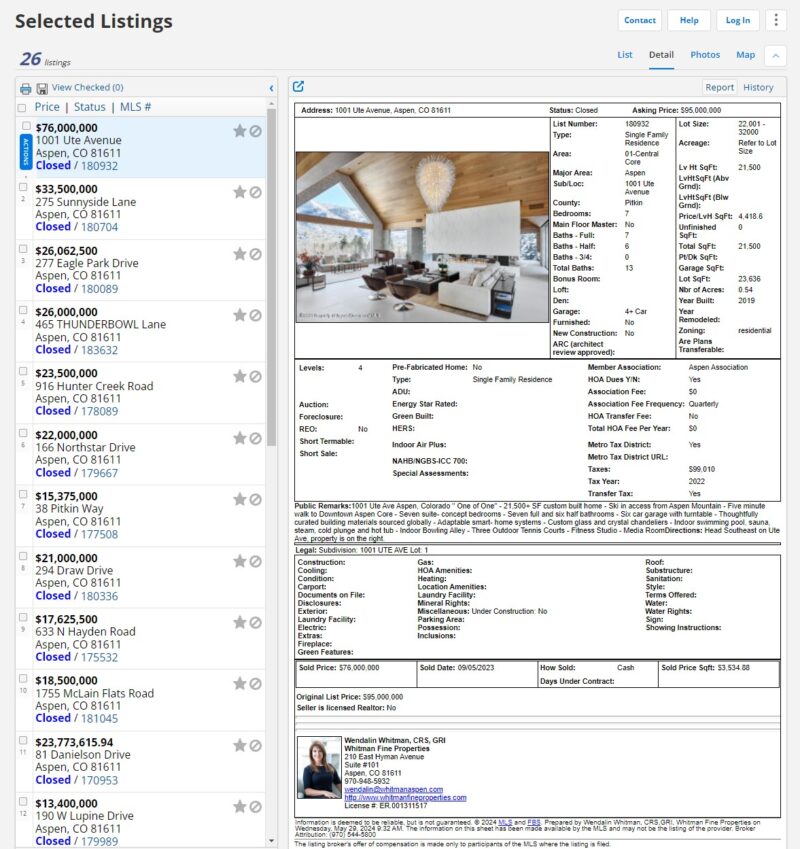Click the Contact button
The width and height of the screenshot is (800, 849).
tap(640, 20)
